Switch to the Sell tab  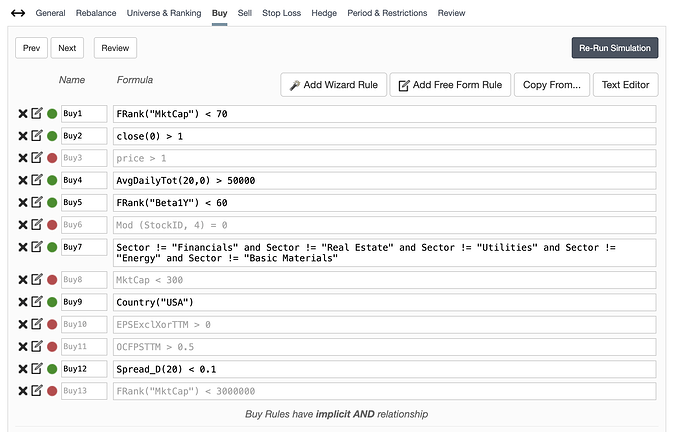click(245, 13)
